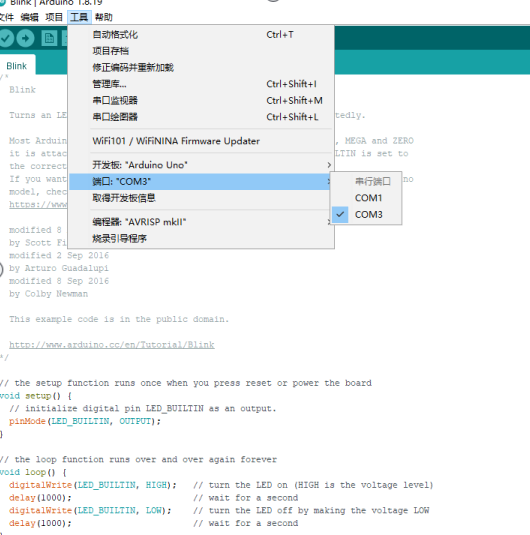Open the 编辑 menu
The height and width of the screenshot is (535, 530).
tap(29, 17)
